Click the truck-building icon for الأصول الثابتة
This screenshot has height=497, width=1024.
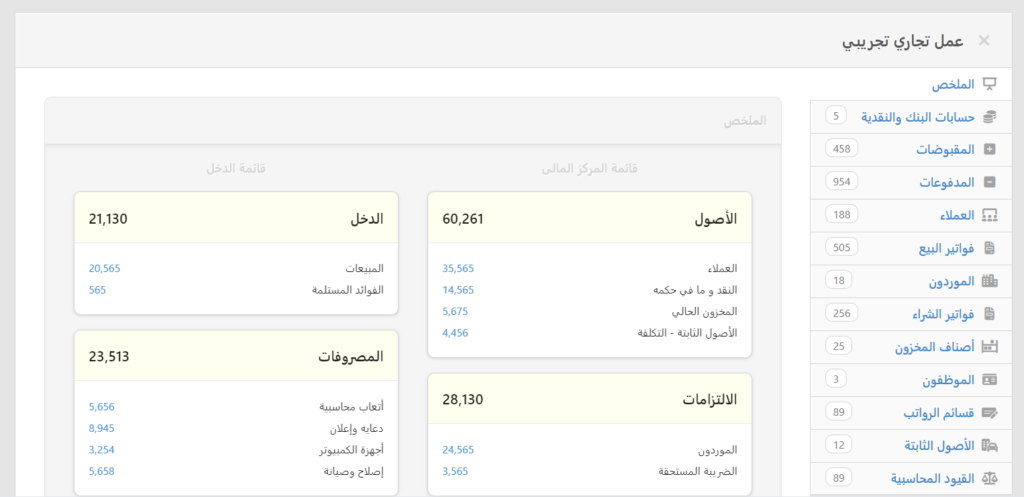[x=990, y=445]
